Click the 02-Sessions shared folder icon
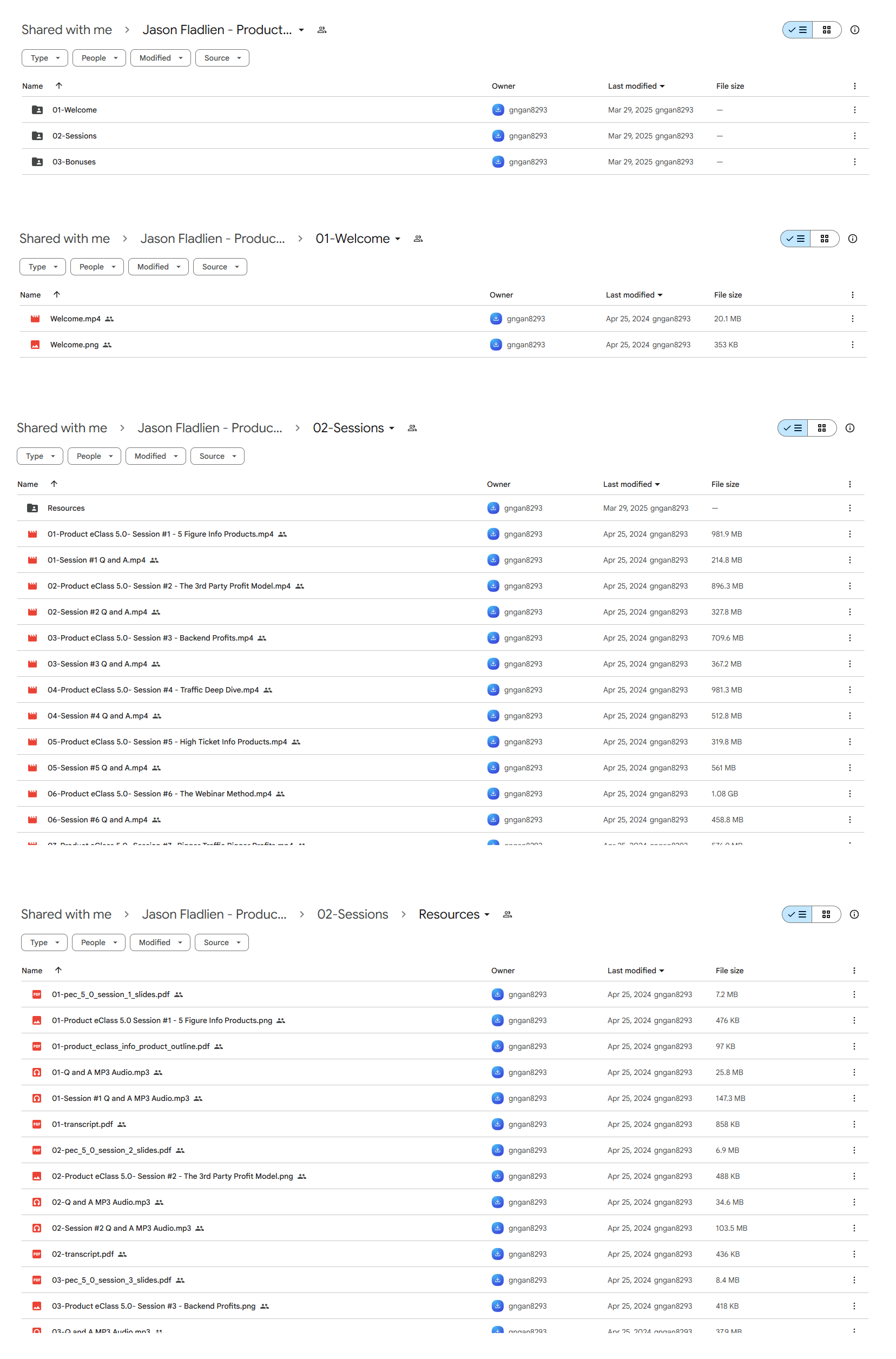This screenshot has width=896, height=1359. pos(37,136)
